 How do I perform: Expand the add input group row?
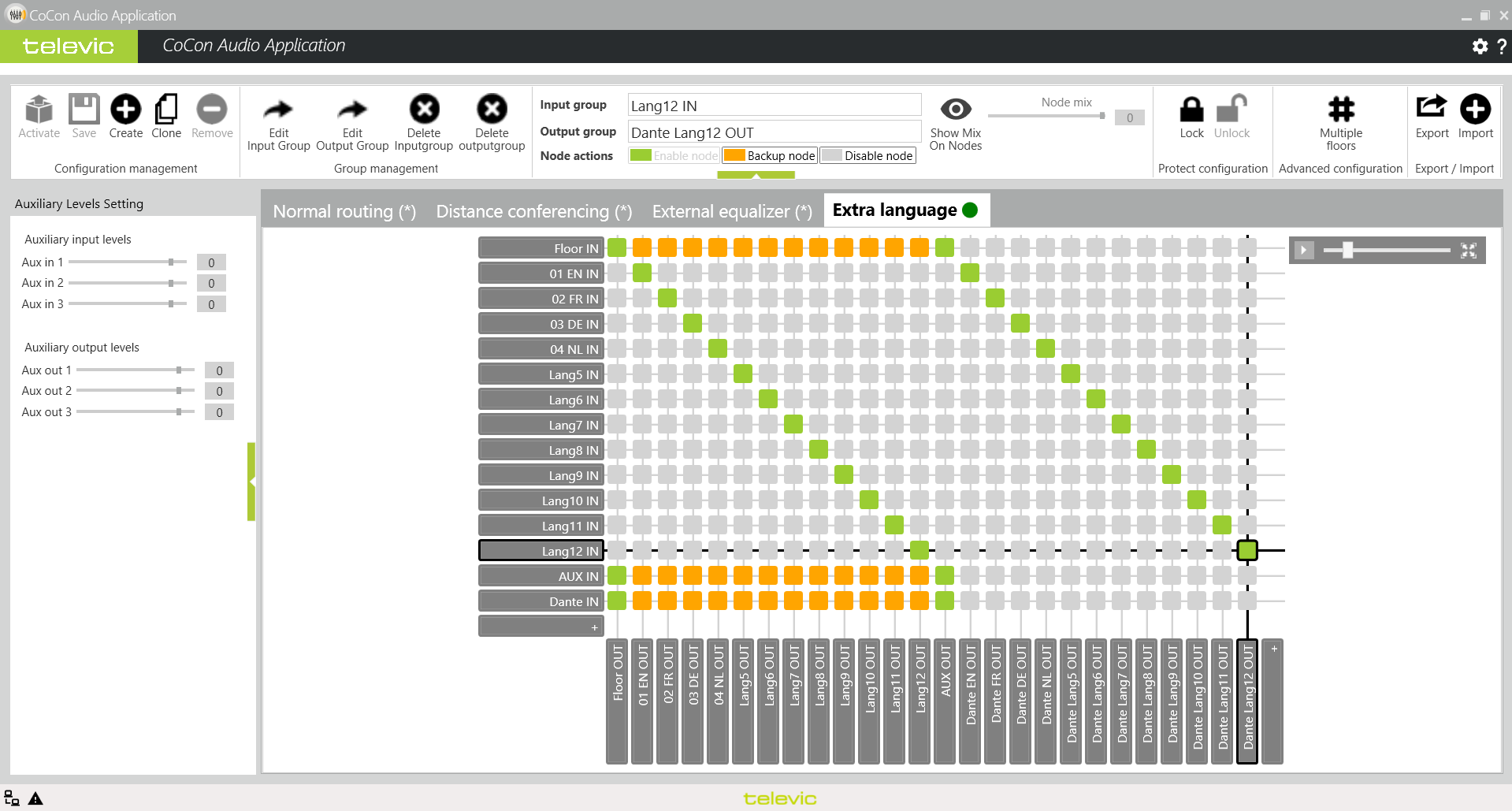pos(541,627)
